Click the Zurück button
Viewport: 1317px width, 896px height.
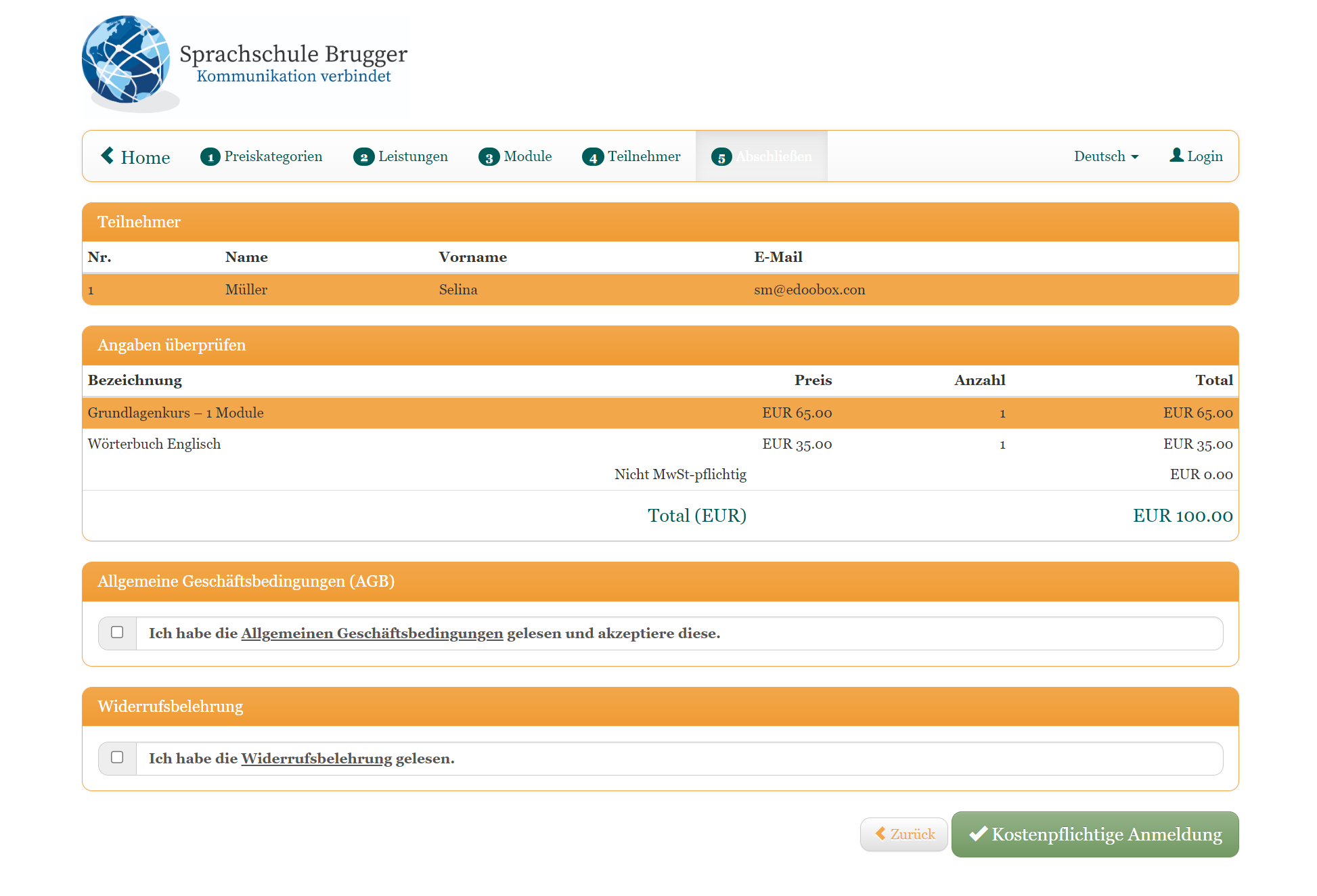pyautogui.click(x=903, y=834)
